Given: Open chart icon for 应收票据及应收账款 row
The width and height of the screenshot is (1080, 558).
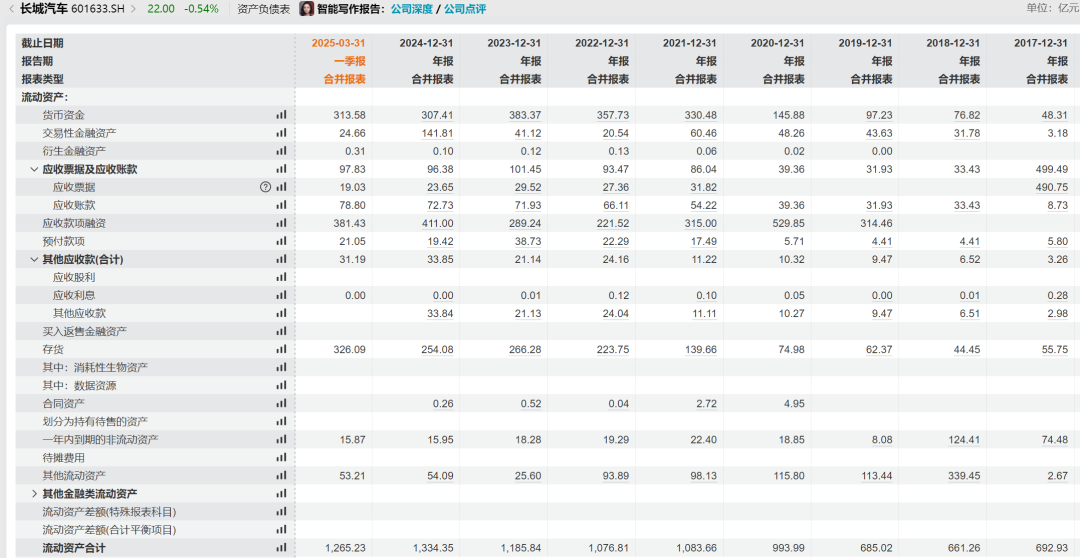Looking at the screenshot, I should (x=281, y=169).
